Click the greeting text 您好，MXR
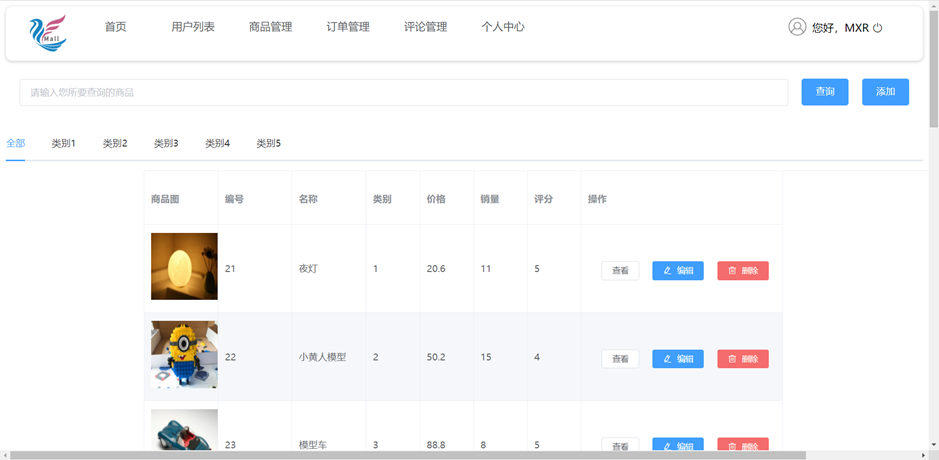The width and height of the screenshot is (939, 460). coord(840,28)
